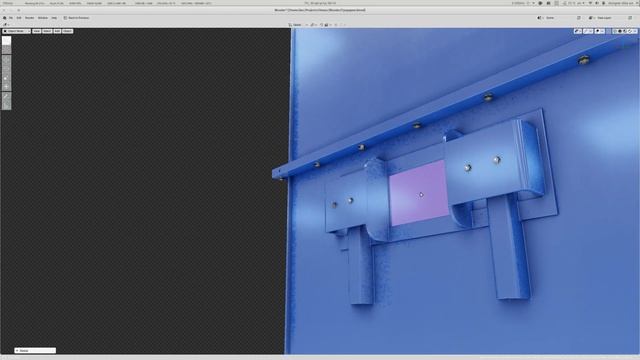The width and height of the screenshot is (640, 360).
Task: Select the Rotate tool
Action: tap(6, 69)
